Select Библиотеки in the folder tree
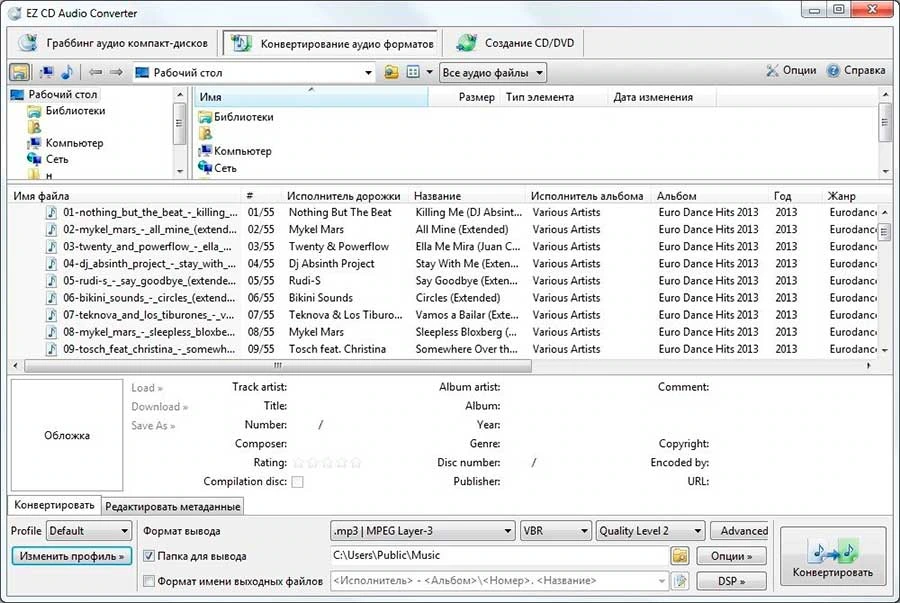 coord(75,111)
